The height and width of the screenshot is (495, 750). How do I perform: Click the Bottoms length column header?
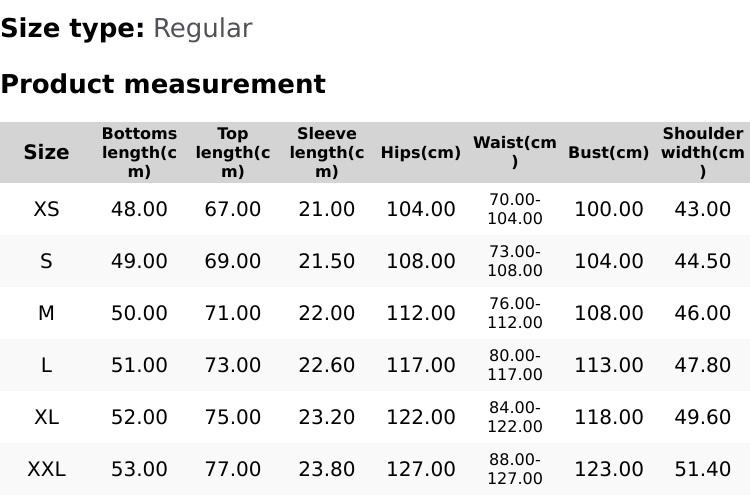tap(139, 152)
